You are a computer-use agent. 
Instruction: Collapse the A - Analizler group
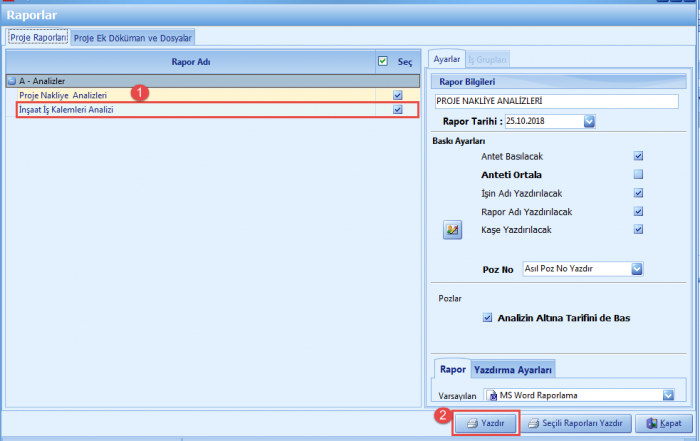(x=11, y=80)
